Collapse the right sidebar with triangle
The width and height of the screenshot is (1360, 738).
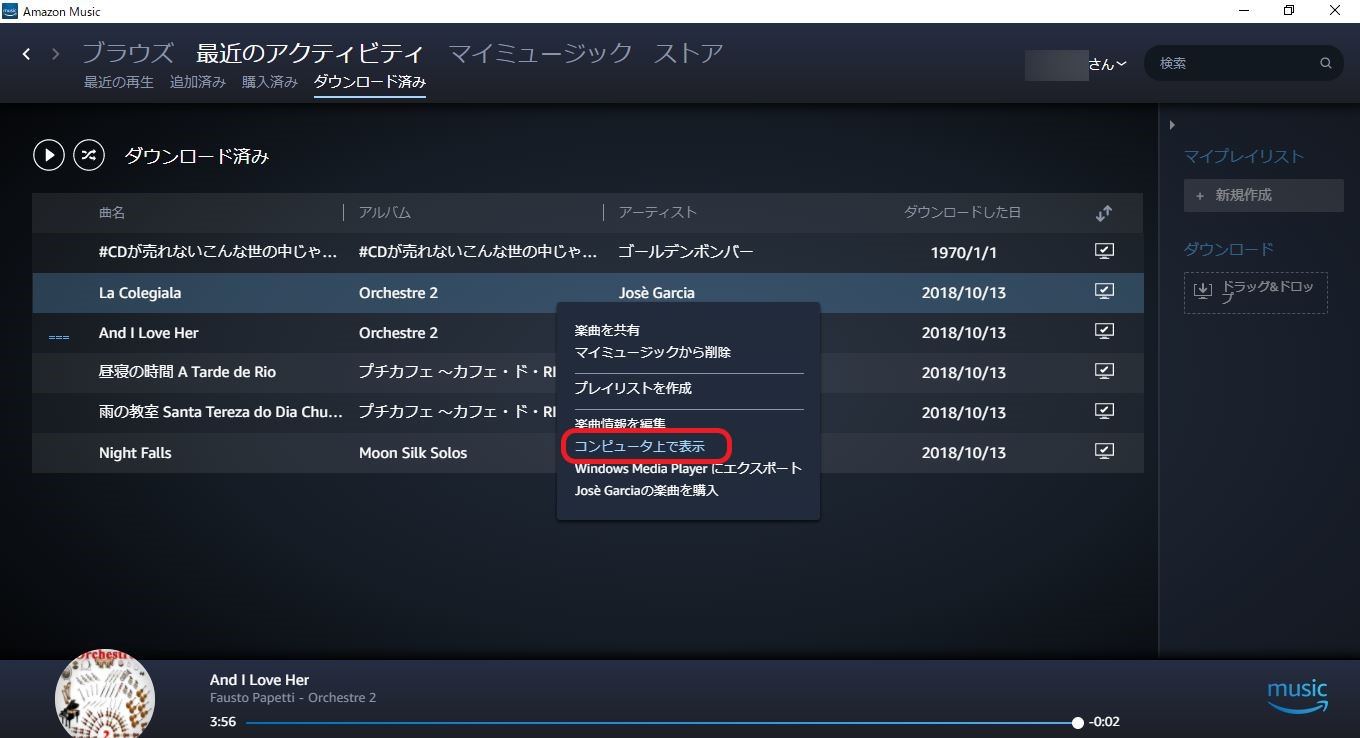click(x=1172, y=125)
